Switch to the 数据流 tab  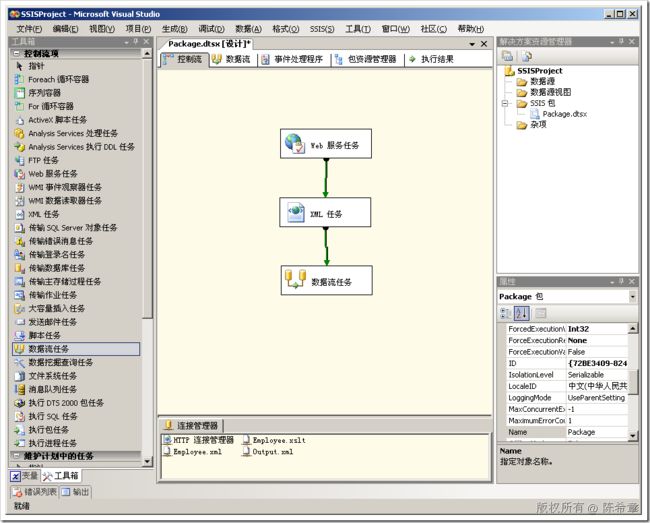(232, 59)
